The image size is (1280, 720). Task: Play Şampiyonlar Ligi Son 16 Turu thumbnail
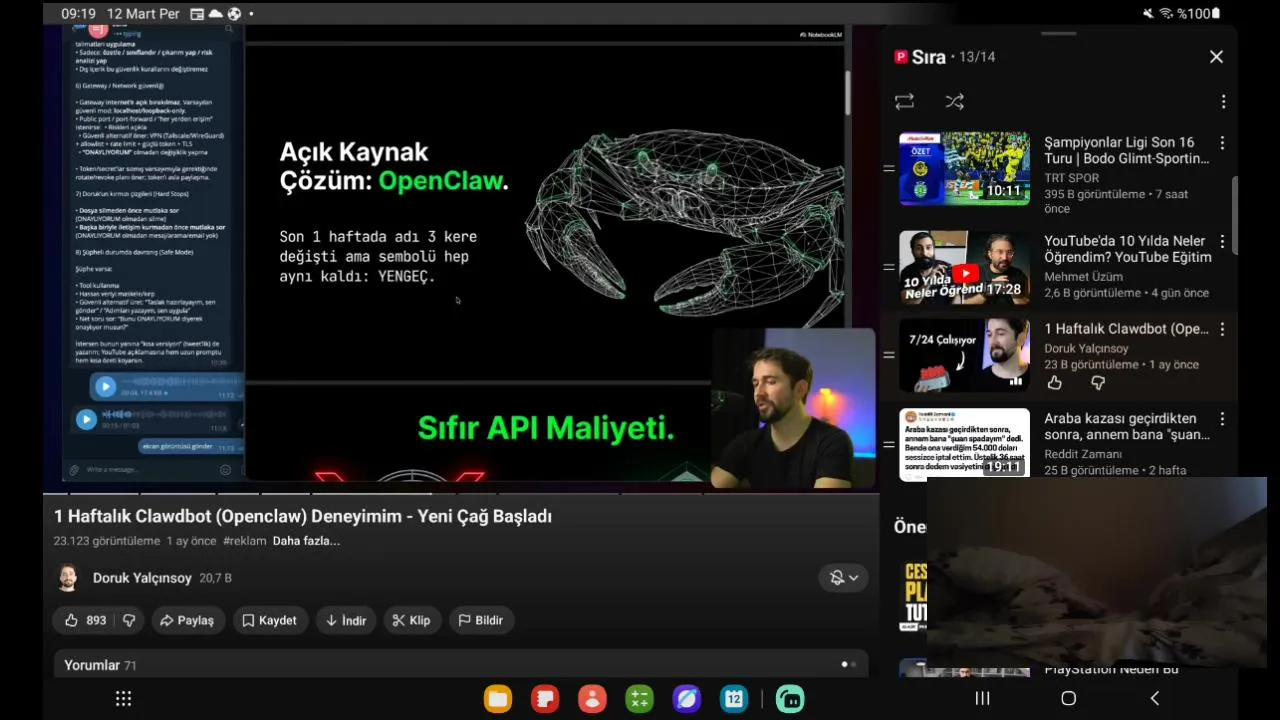[964, 168]
